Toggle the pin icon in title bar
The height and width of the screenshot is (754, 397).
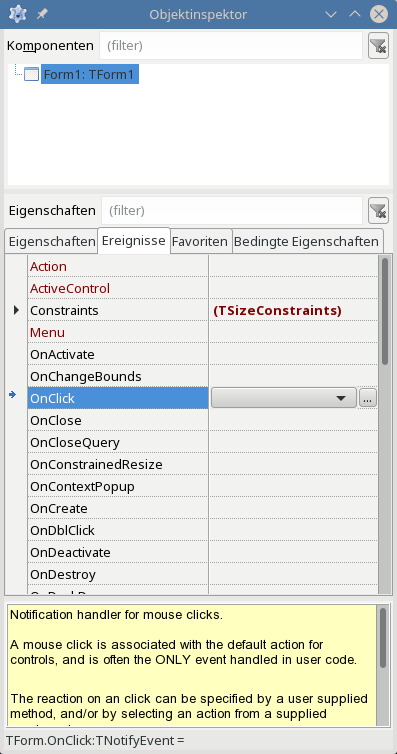41,14
